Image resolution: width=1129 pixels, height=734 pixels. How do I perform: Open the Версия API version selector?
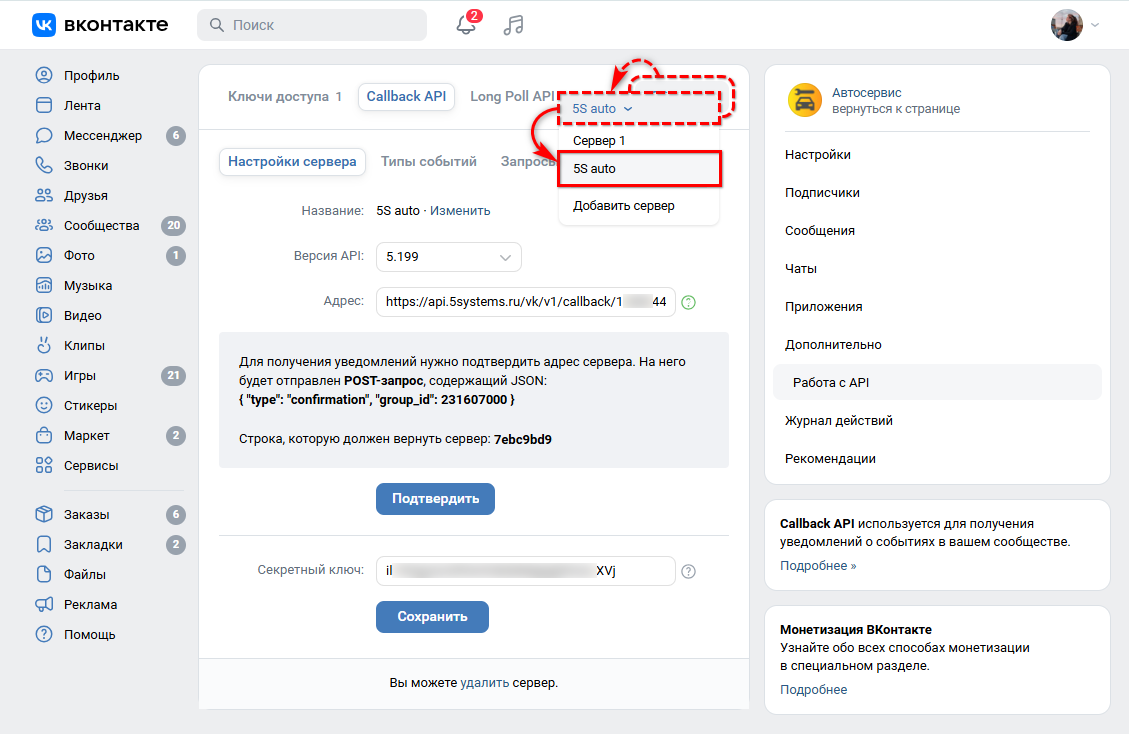(x=448, y=257)
